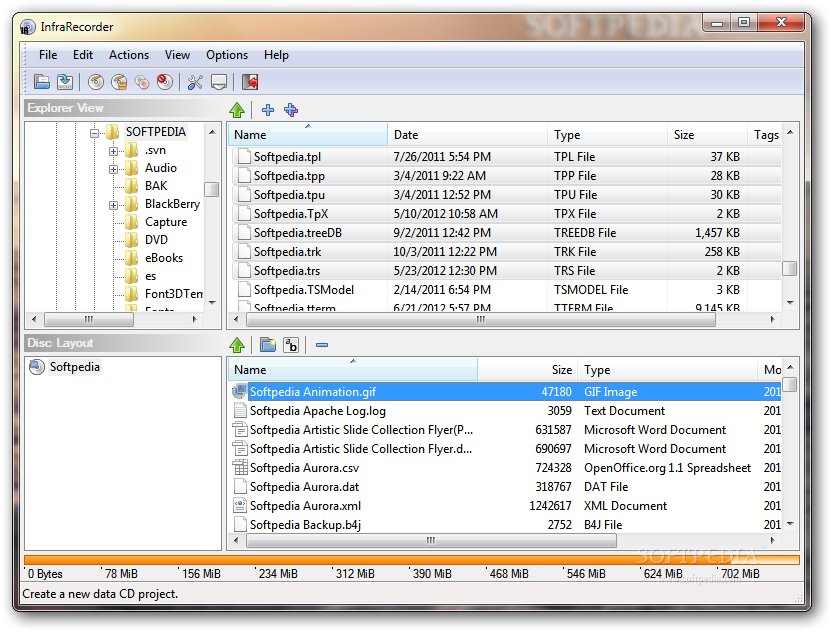Create new folder in Disc Layout
Viewport: 832px width, 632px height.
[268, 345]
